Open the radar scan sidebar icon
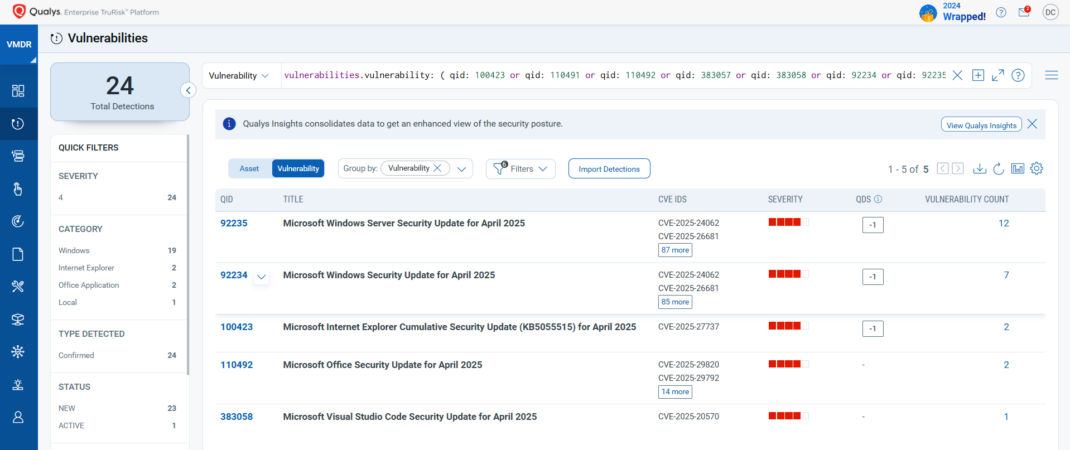Image resolution: width=1070 pixels, height=450 pixels. [x=18, y=221]
